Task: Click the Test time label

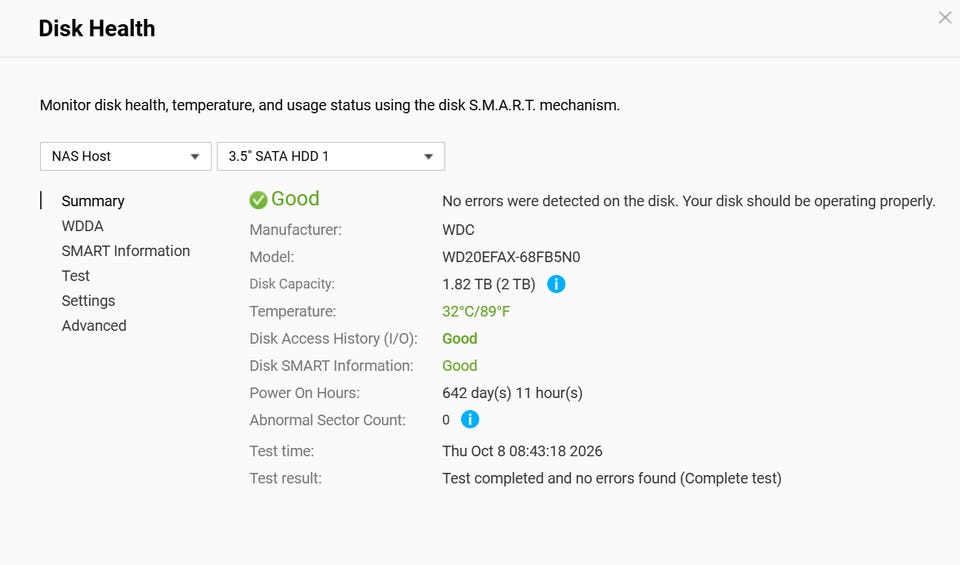Action: pyautogui.click(x=282, y=451)
